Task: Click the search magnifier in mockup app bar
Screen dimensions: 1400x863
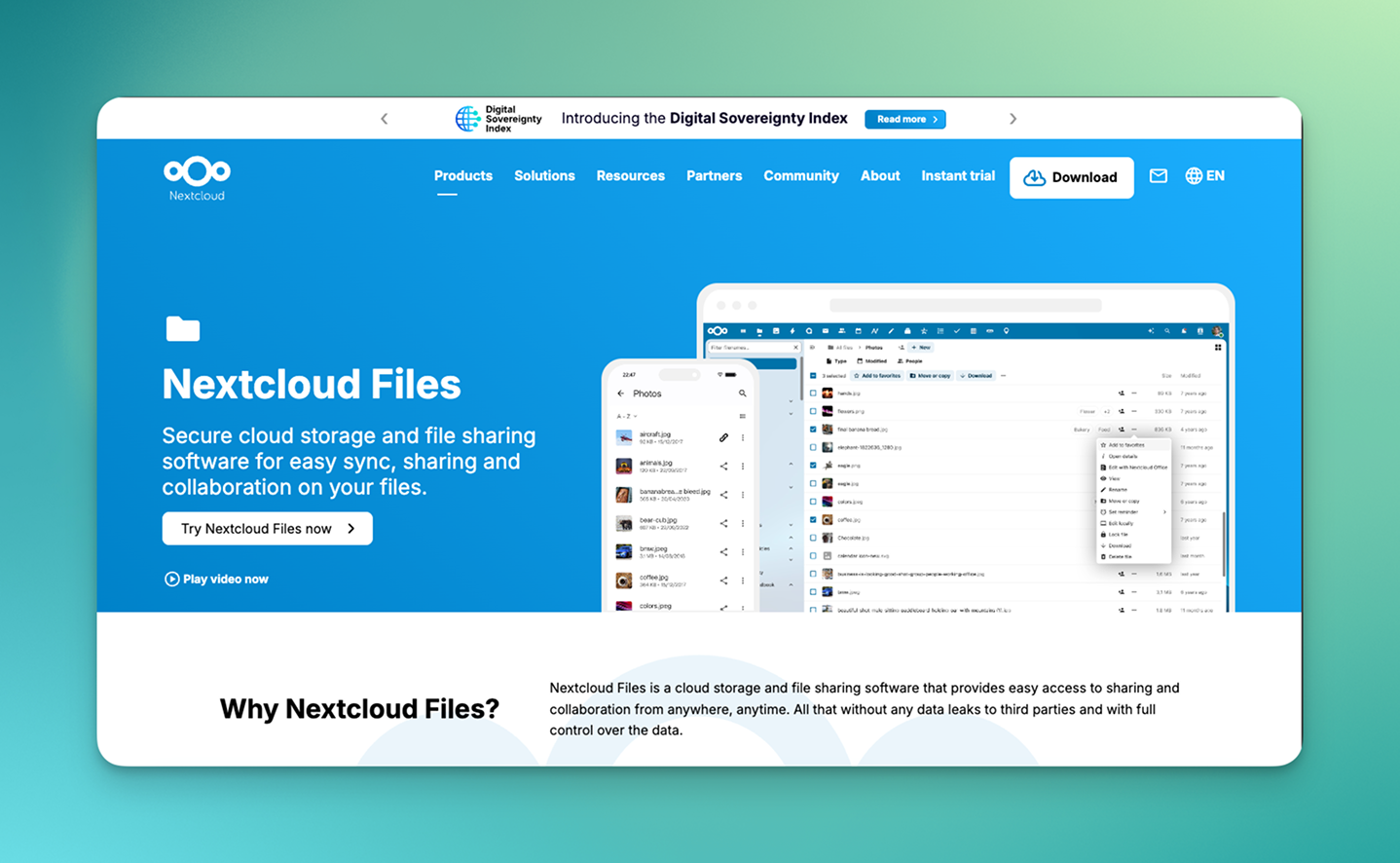Action: pos(1167,331)
